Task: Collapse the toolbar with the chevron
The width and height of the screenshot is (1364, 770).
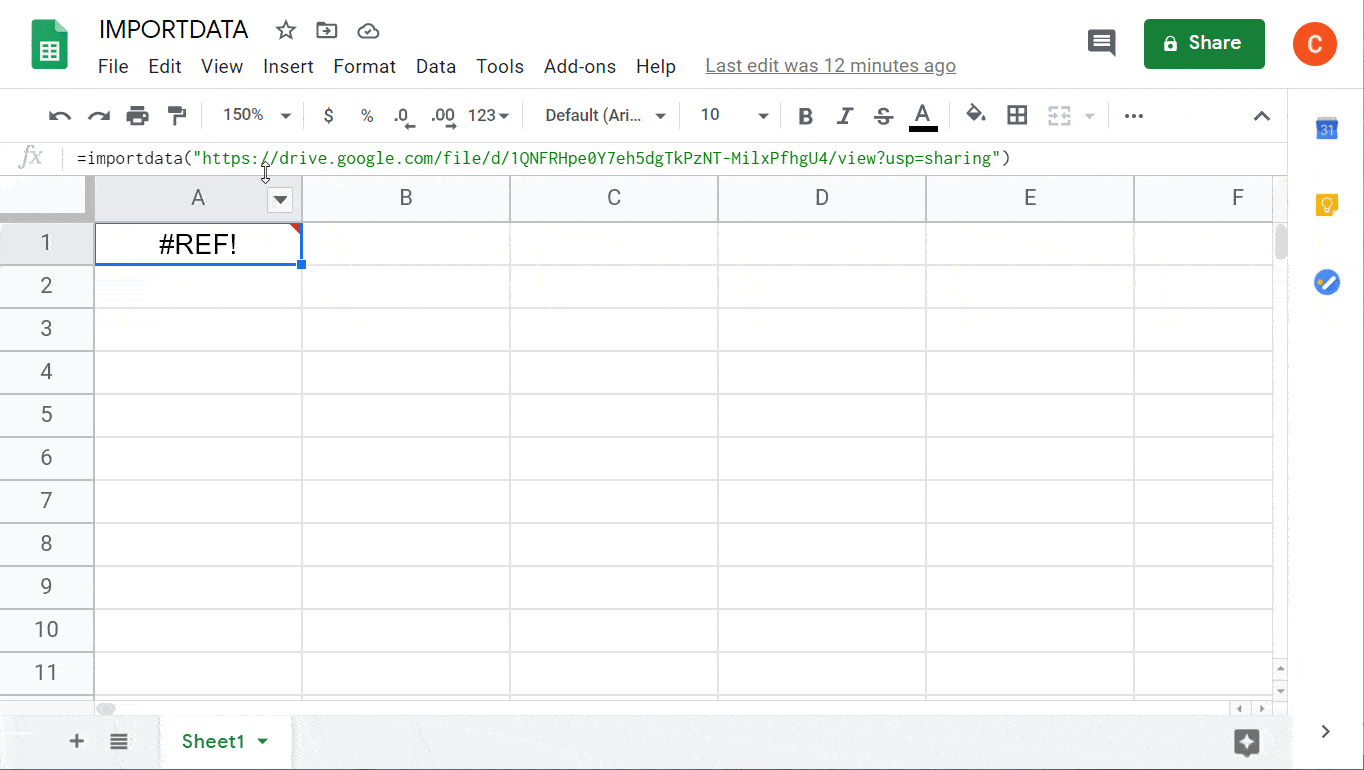Action: click(x=1261, y=115)
